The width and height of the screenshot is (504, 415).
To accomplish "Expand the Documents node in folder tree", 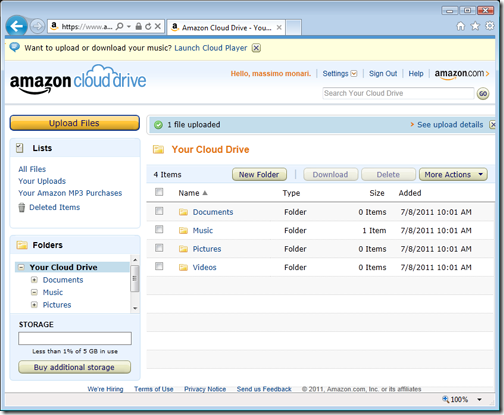I will pyautogui.click(x=34, y=280).
